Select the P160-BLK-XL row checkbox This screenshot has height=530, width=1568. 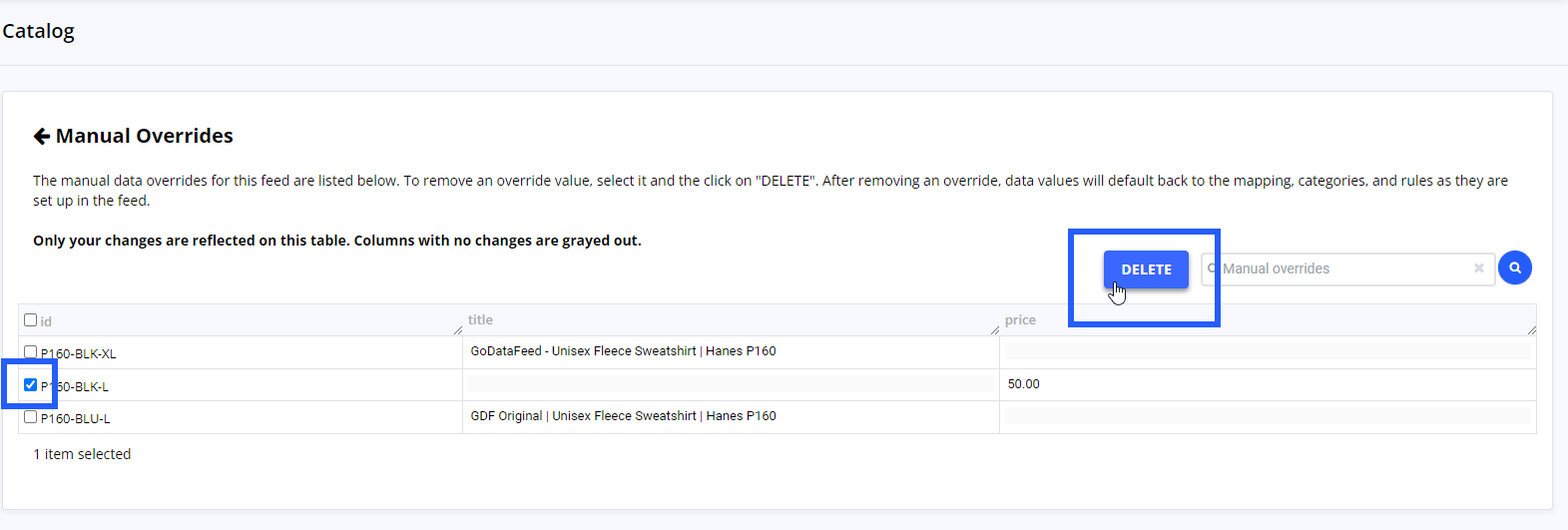point(31,352)
